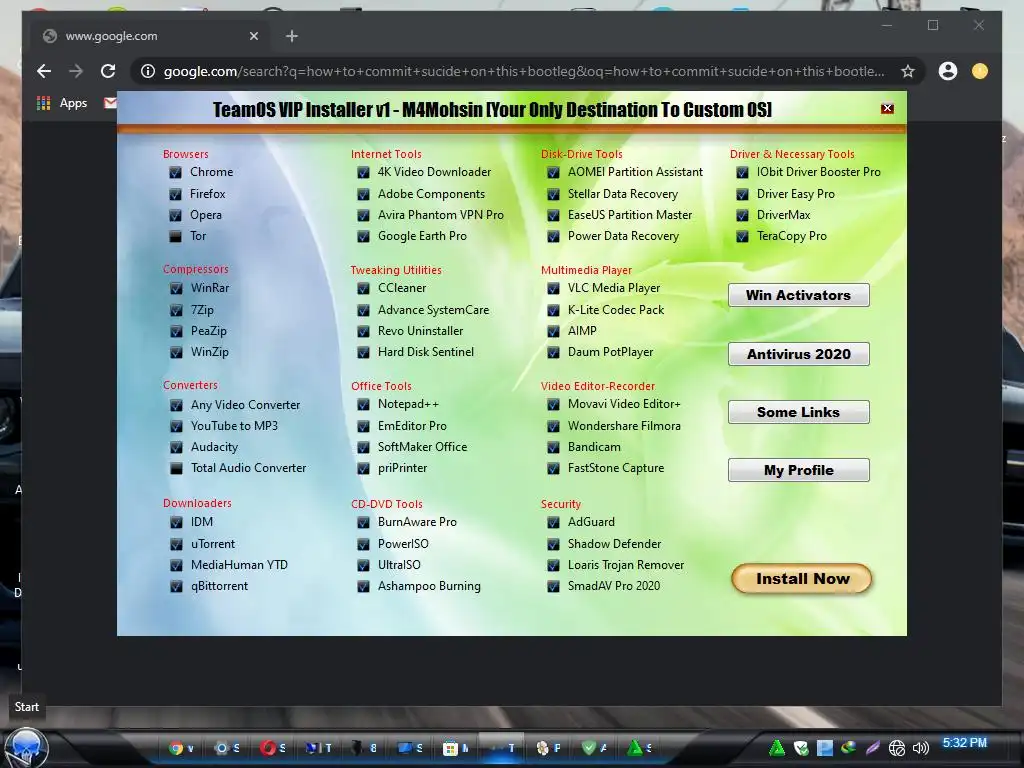
Task: Uncheck the AOMEI Partition Assistant checkbox
Action: (553, 172)
